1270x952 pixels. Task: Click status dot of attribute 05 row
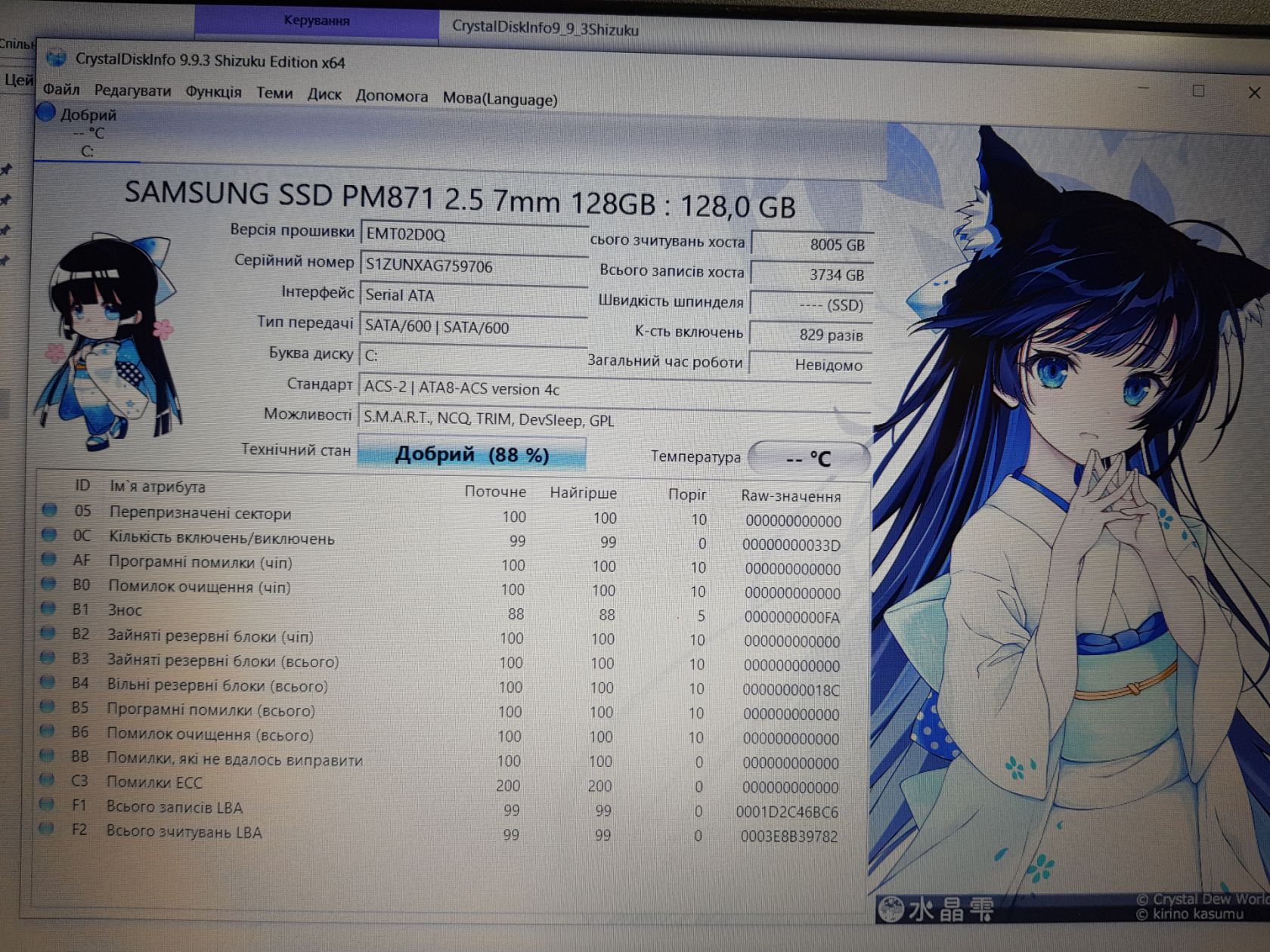click(x=50, y=510)
